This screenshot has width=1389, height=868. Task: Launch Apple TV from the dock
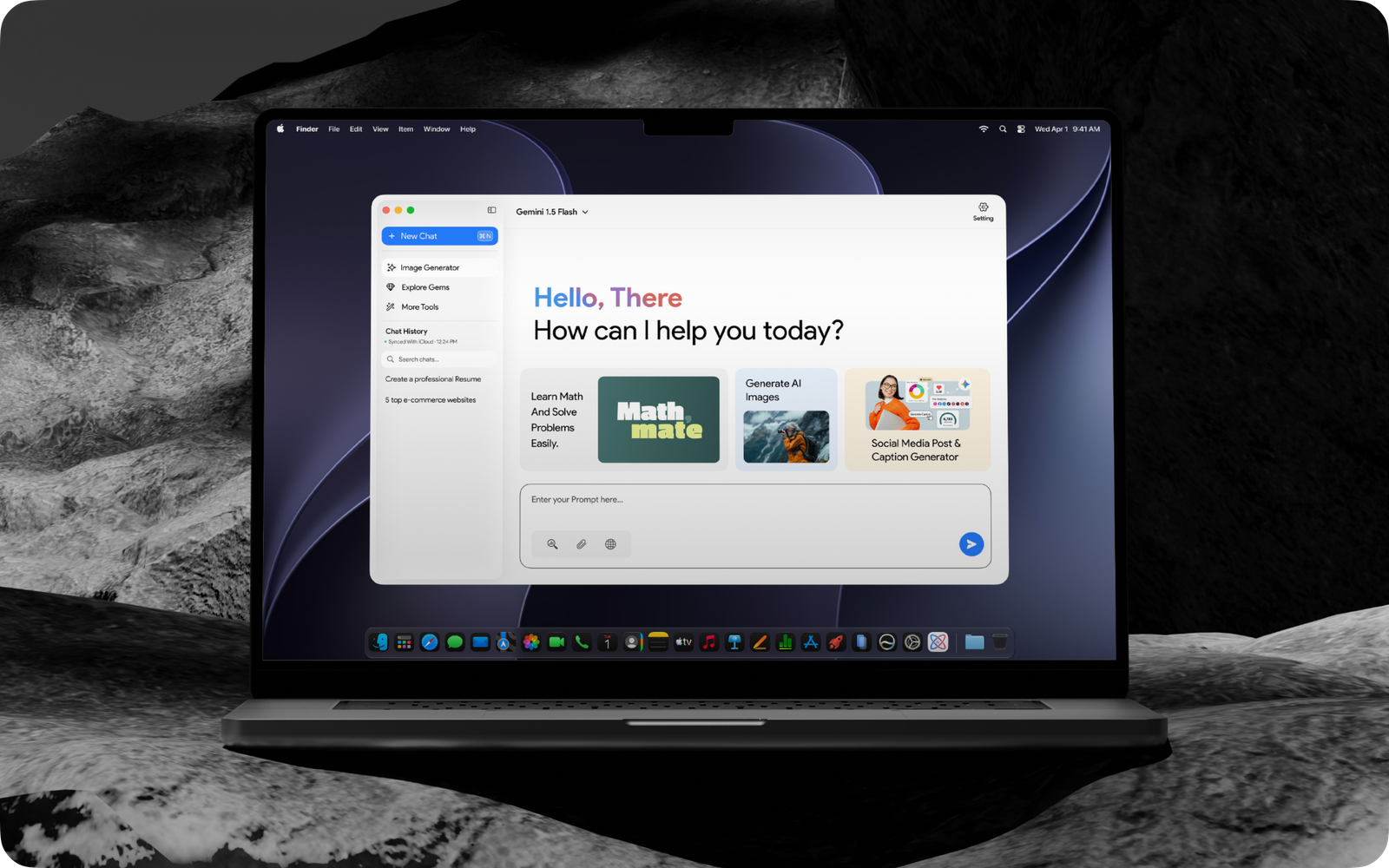[684, 642]
